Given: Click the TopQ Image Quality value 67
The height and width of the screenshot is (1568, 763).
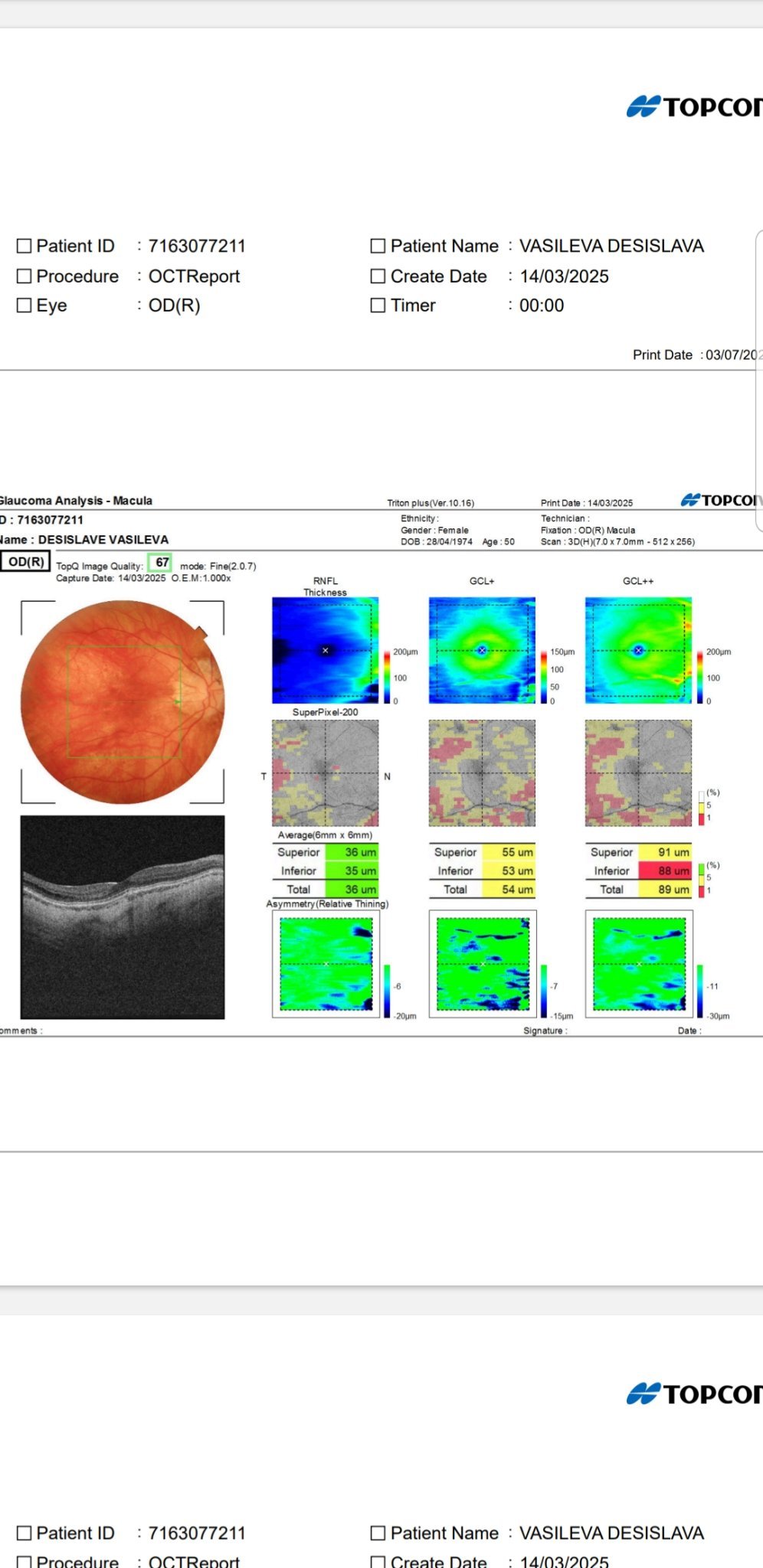Looking at the screenshot, I should point(161,563).
